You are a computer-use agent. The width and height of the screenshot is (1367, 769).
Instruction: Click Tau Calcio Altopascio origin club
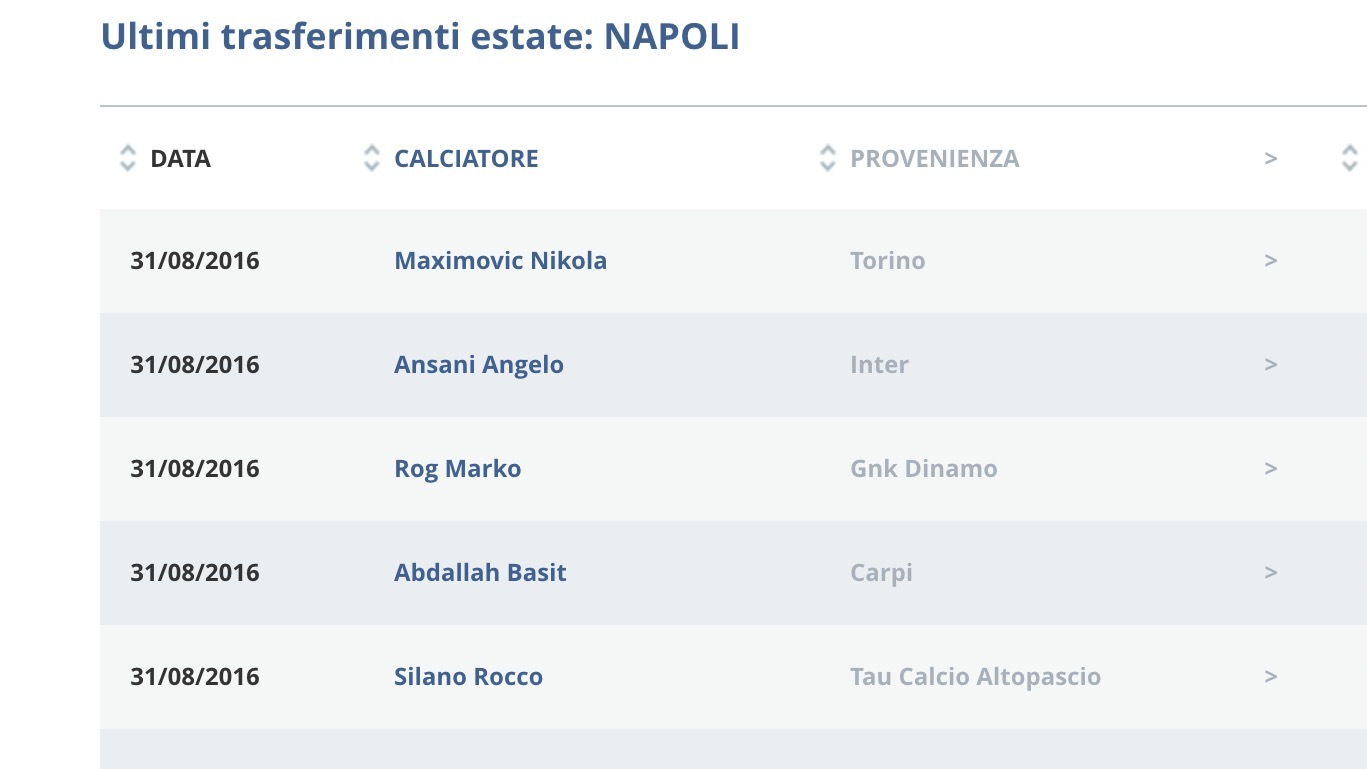click(x=975, y=677)
